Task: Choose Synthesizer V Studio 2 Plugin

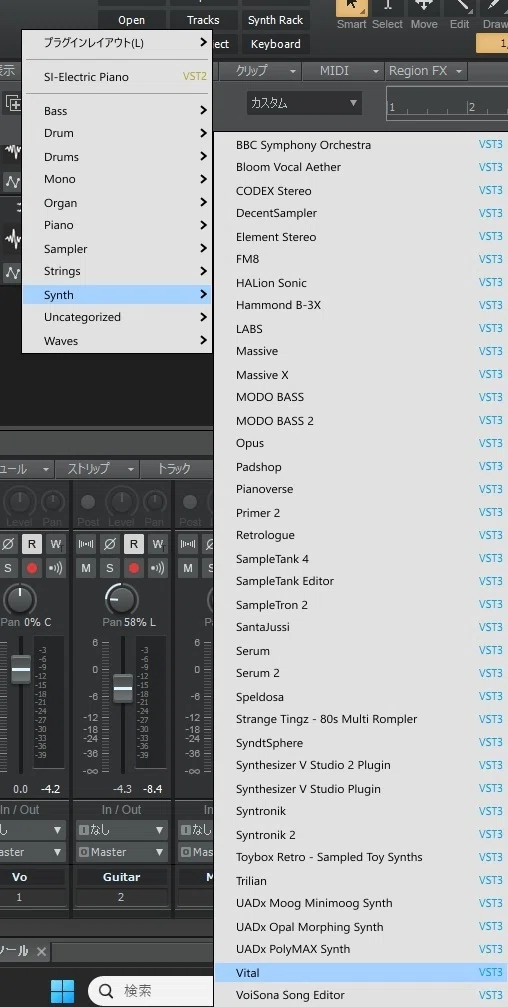Action: tap(362, 765)
